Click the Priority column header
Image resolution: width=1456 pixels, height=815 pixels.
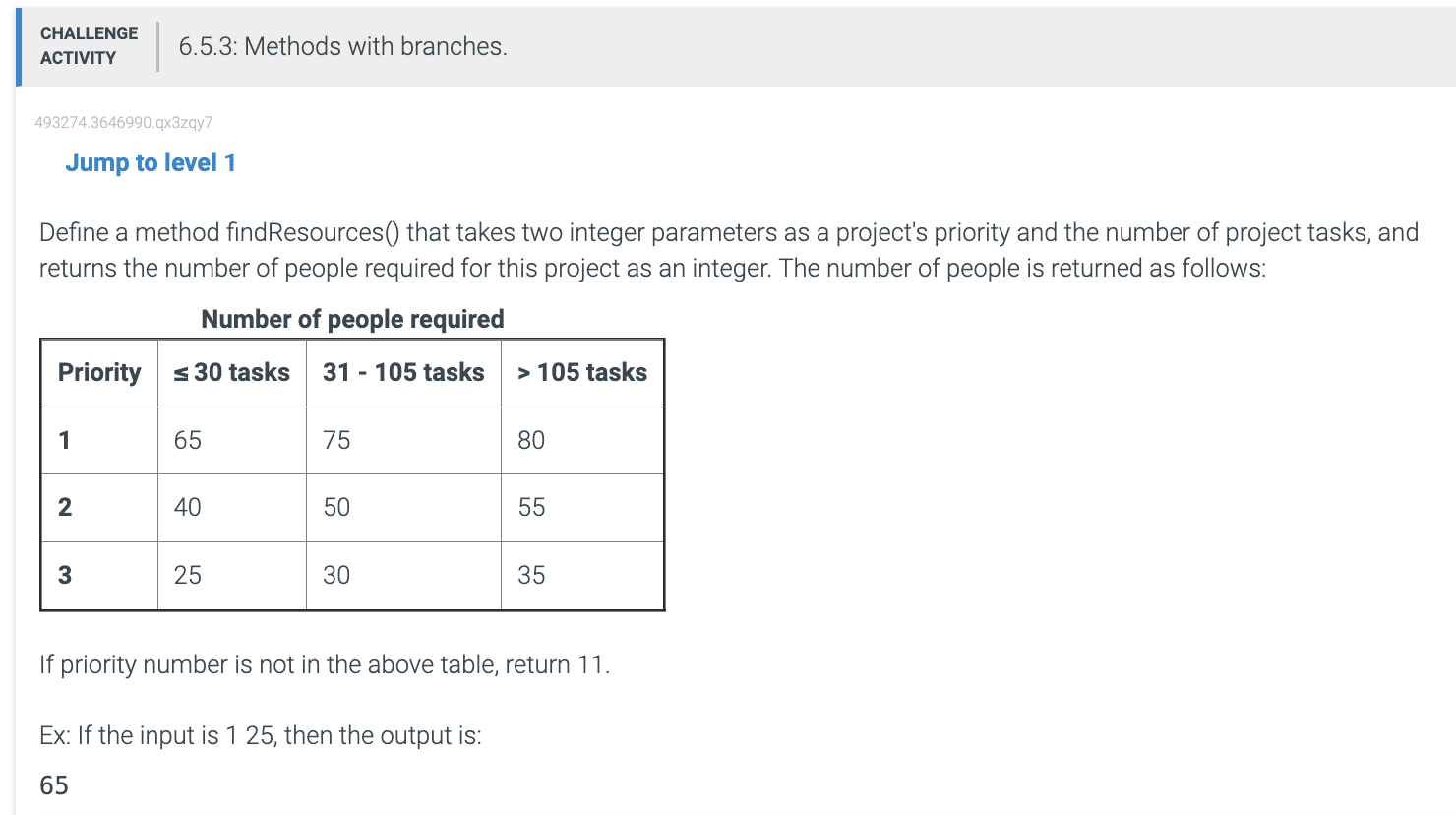[99, 373]
